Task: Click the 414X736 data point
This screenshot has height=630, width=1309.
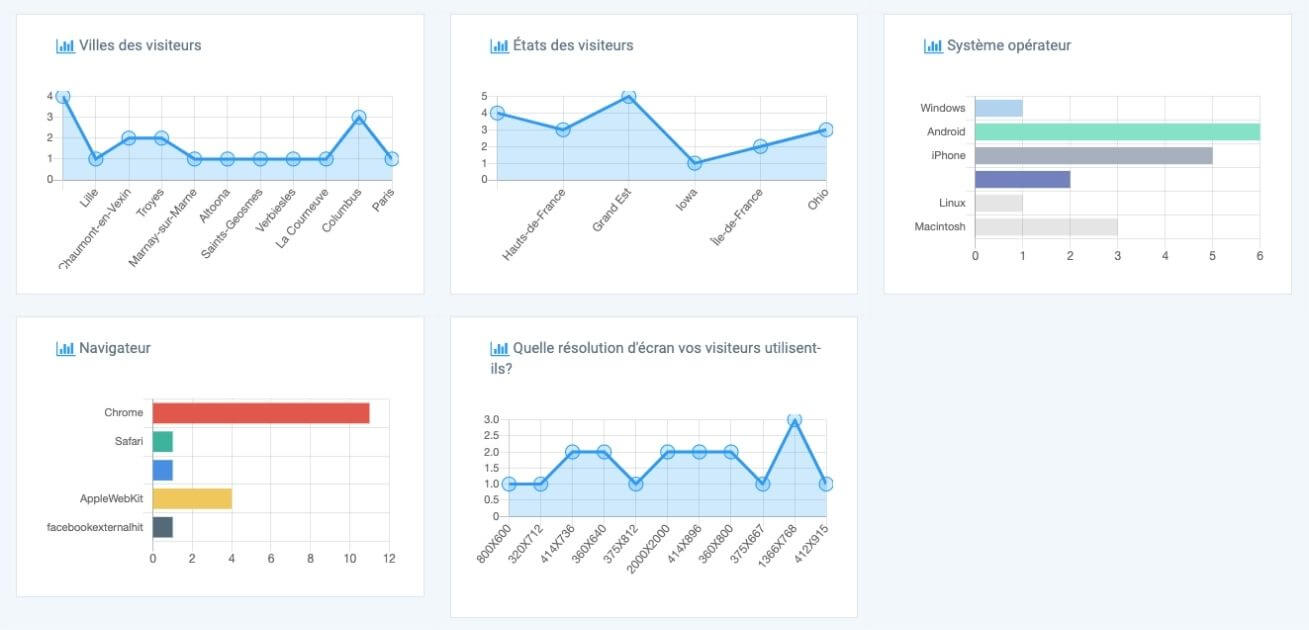Action: 572,452
